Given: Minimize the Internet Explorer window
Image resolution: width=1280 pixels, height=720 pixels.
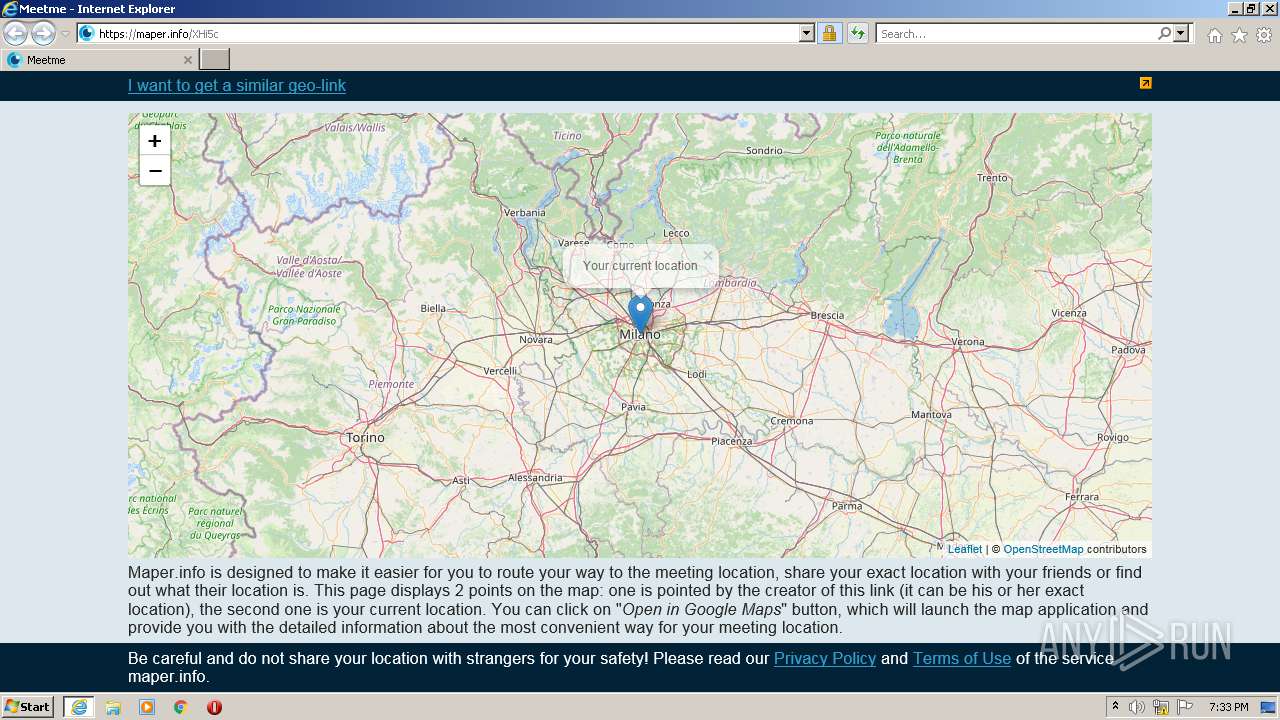Looking at the screenshot, I should coord(1235,9).
